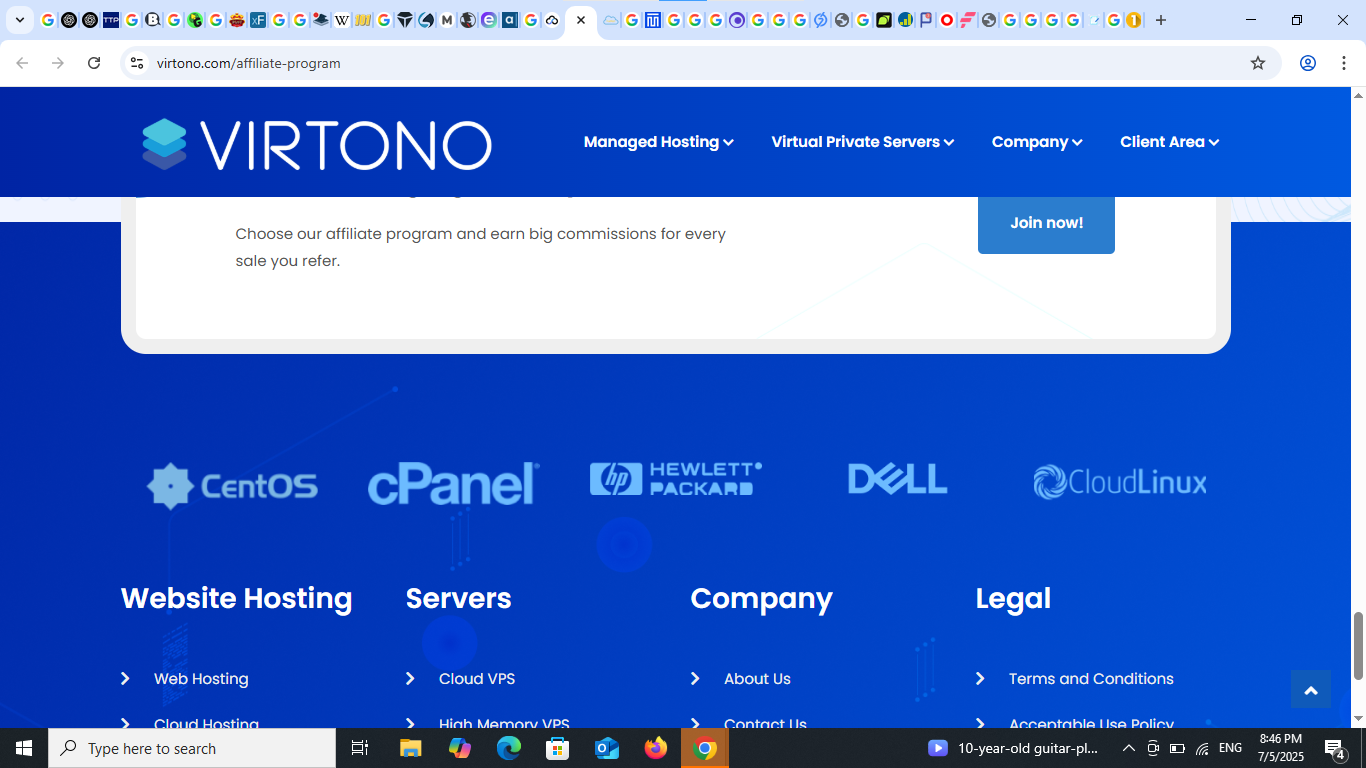Click the browser forward arrow
Image resolution: width=1366 pixels, height=768 pixels.
pos(58,63)
